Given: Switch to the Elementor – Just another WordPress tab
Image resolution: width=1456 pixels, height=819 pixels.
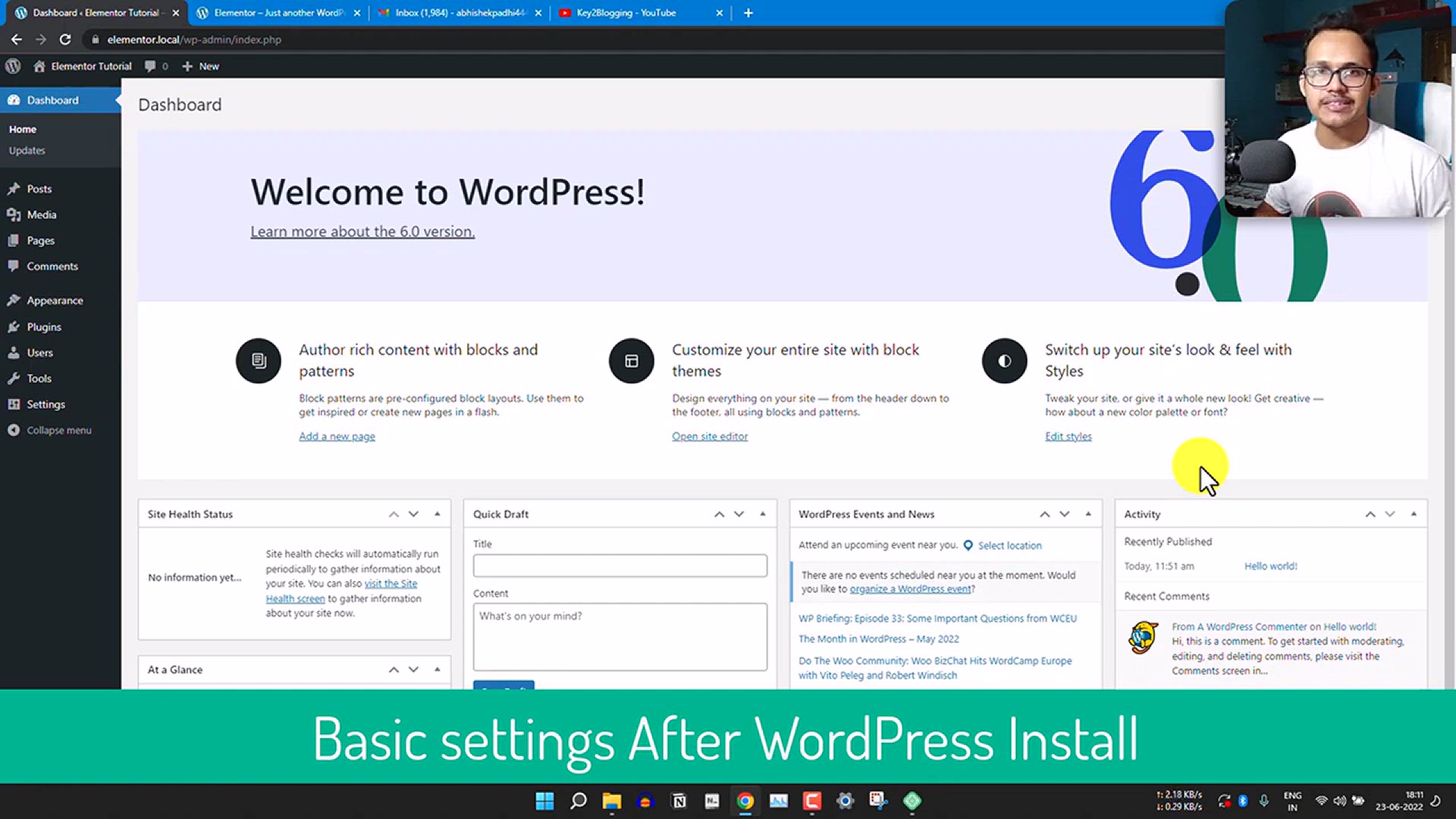Looking at the screenshot, I should [278, 13].
